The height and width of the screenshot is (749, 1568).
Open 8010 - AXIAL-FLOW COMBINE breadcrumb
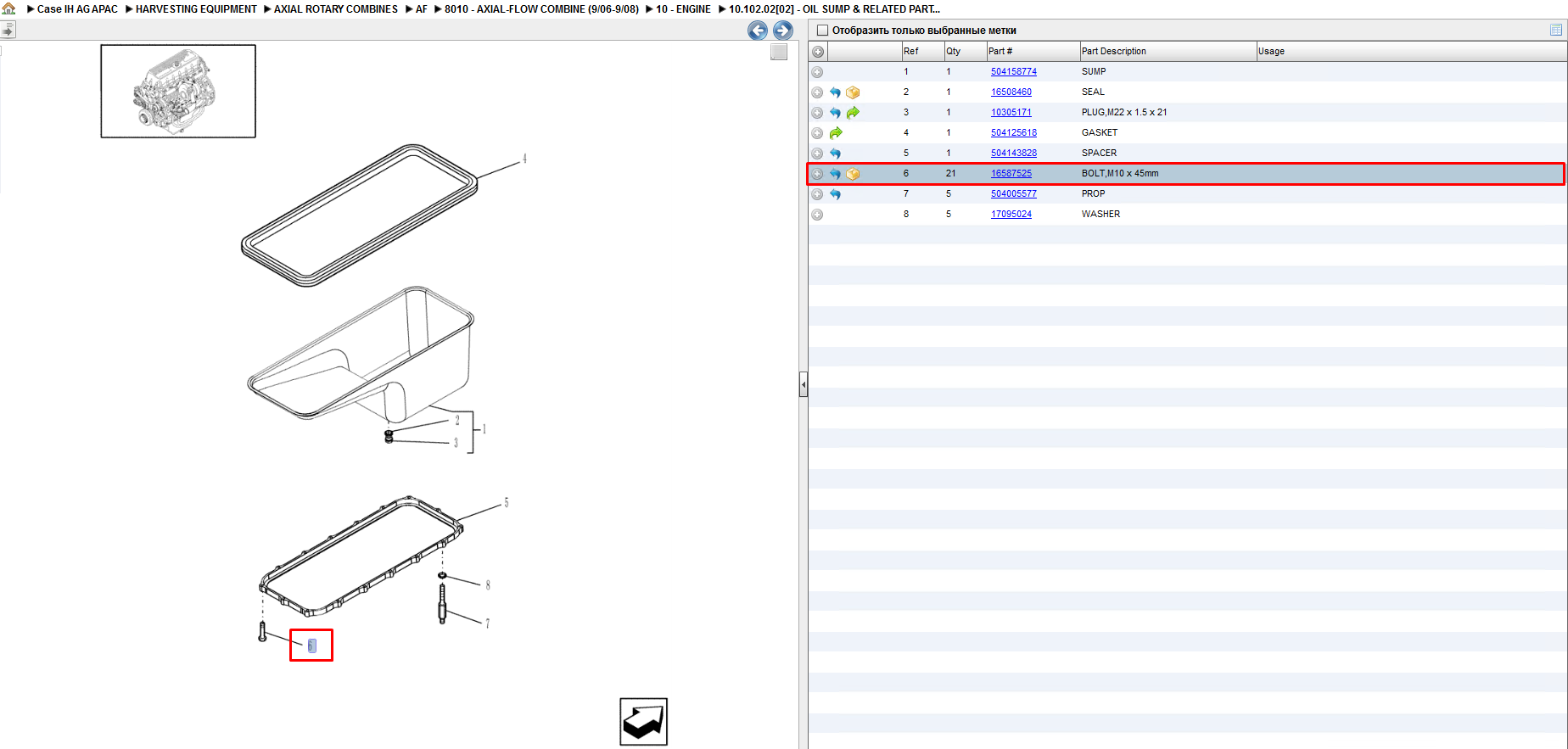point(541,9)
